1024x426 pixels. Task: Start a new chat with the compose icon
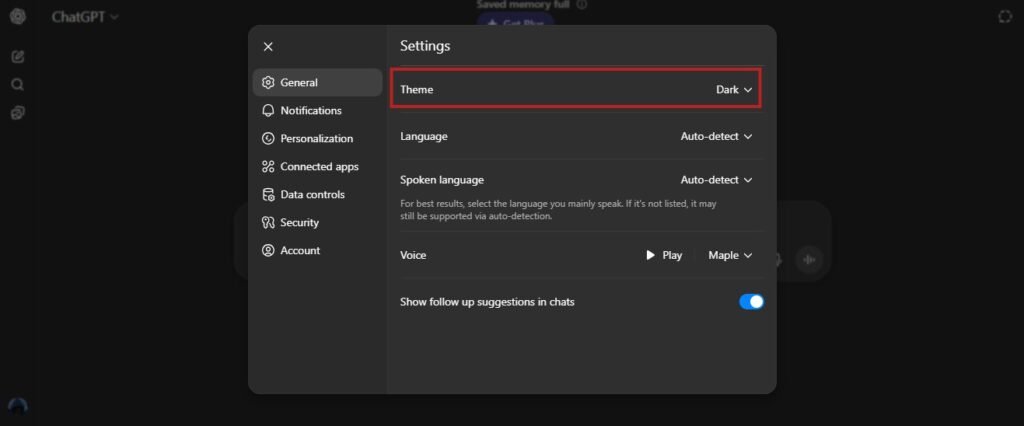tap(18, 57)
